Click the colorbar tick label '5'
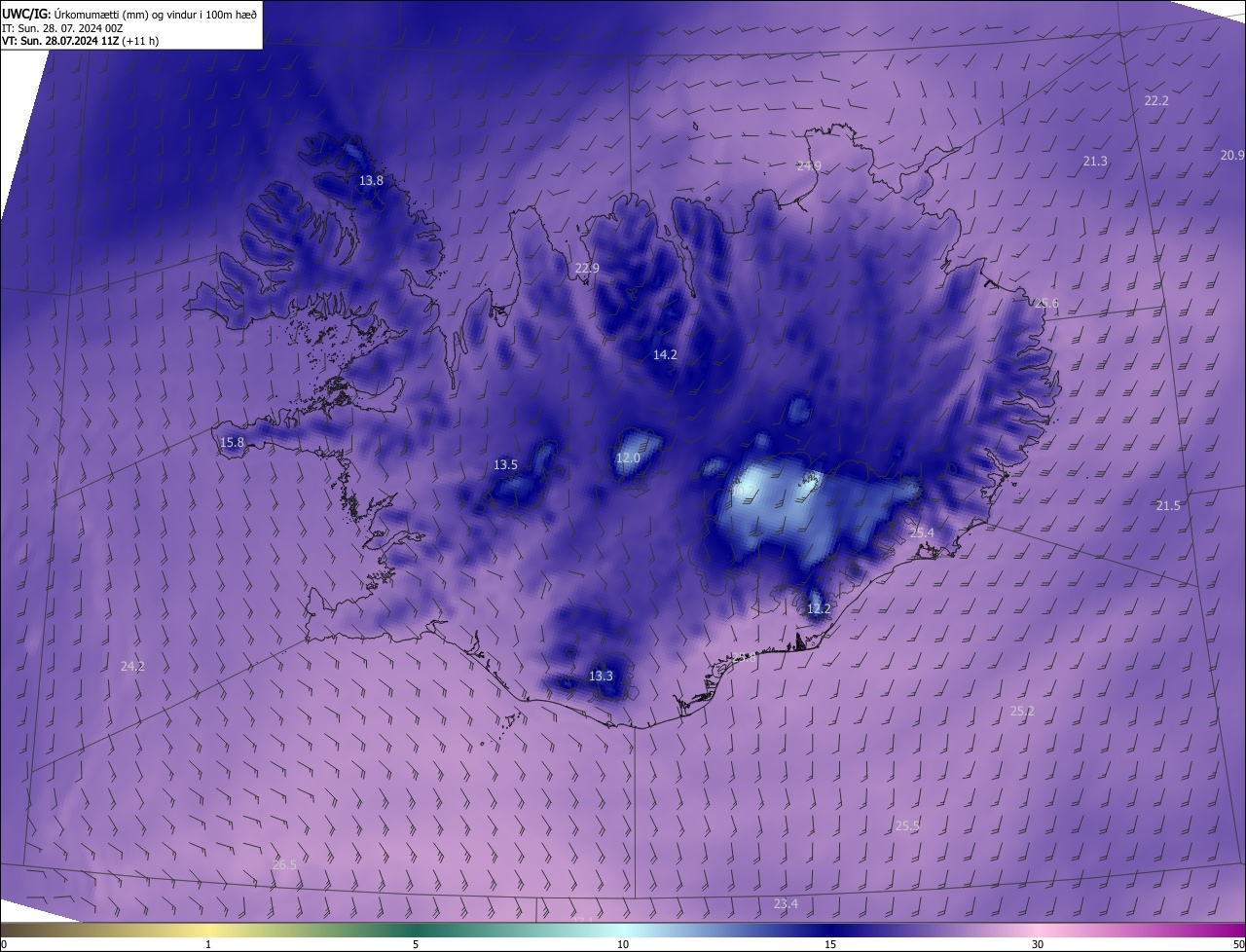Viewport: 1246px width, 952px height. pyautogui.click(x=416, y=944)
